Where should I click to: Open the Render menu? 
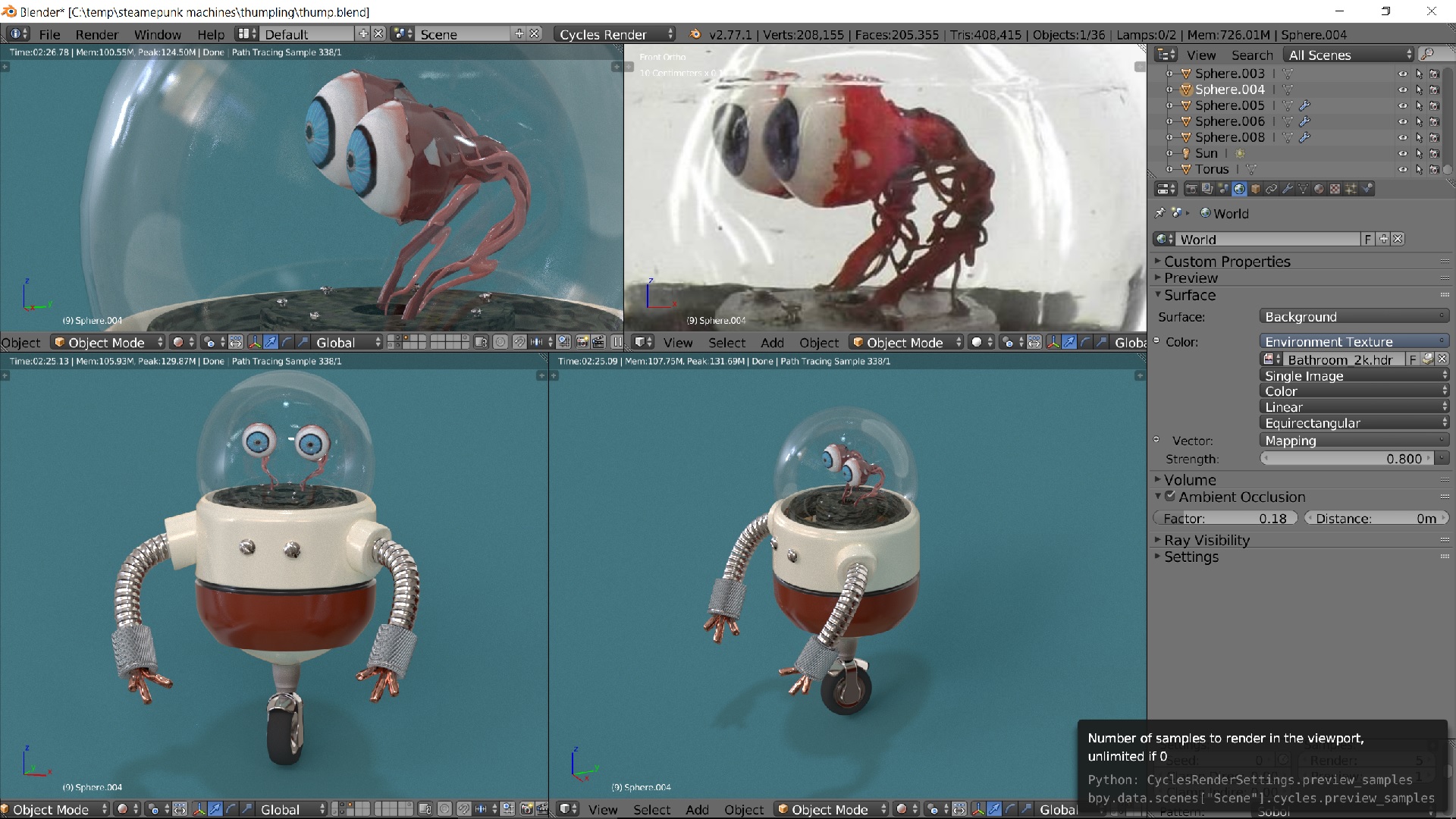pos(96,34)
